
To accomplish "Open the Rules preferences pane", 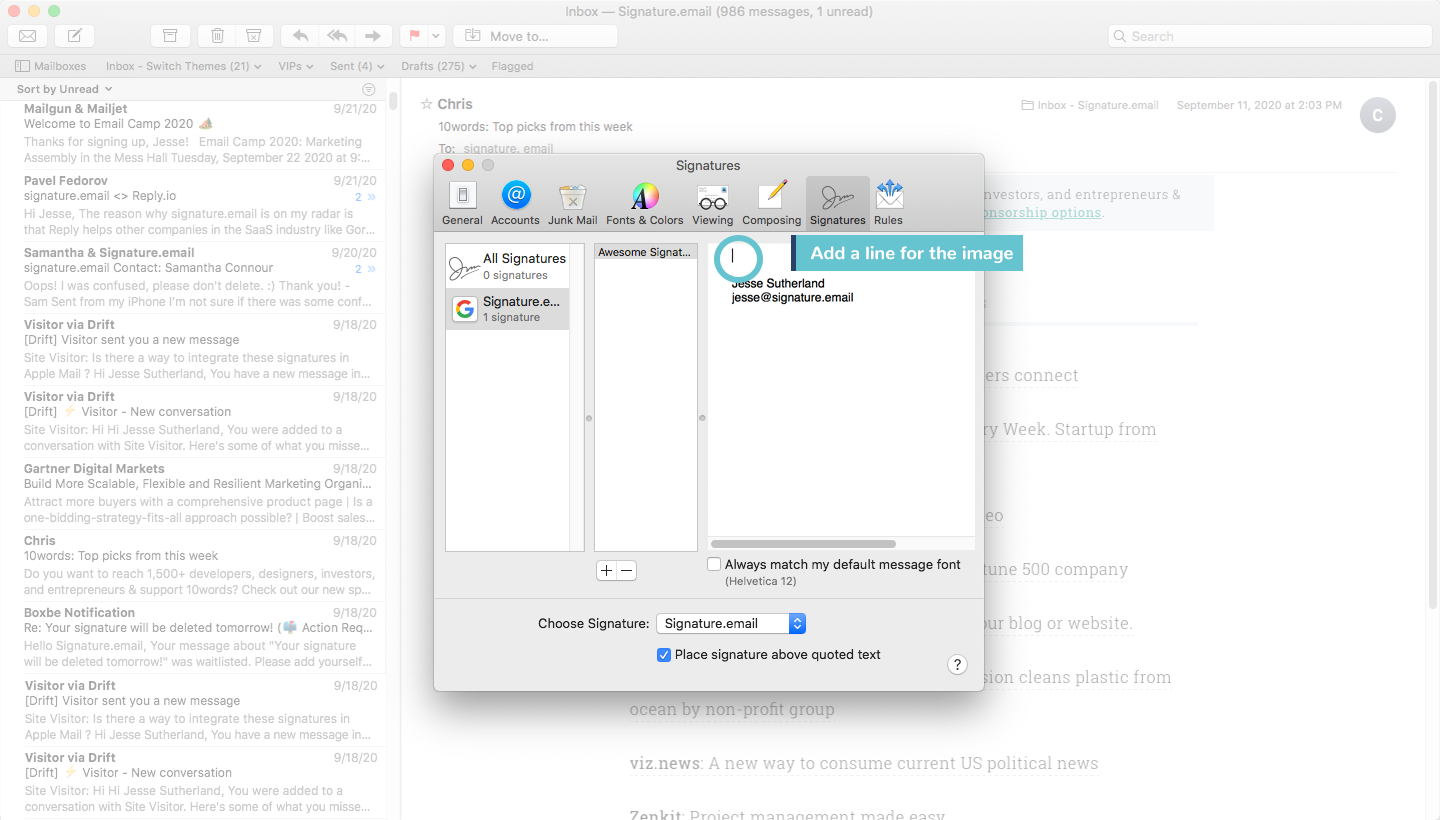I will click(x=888, y=200).
